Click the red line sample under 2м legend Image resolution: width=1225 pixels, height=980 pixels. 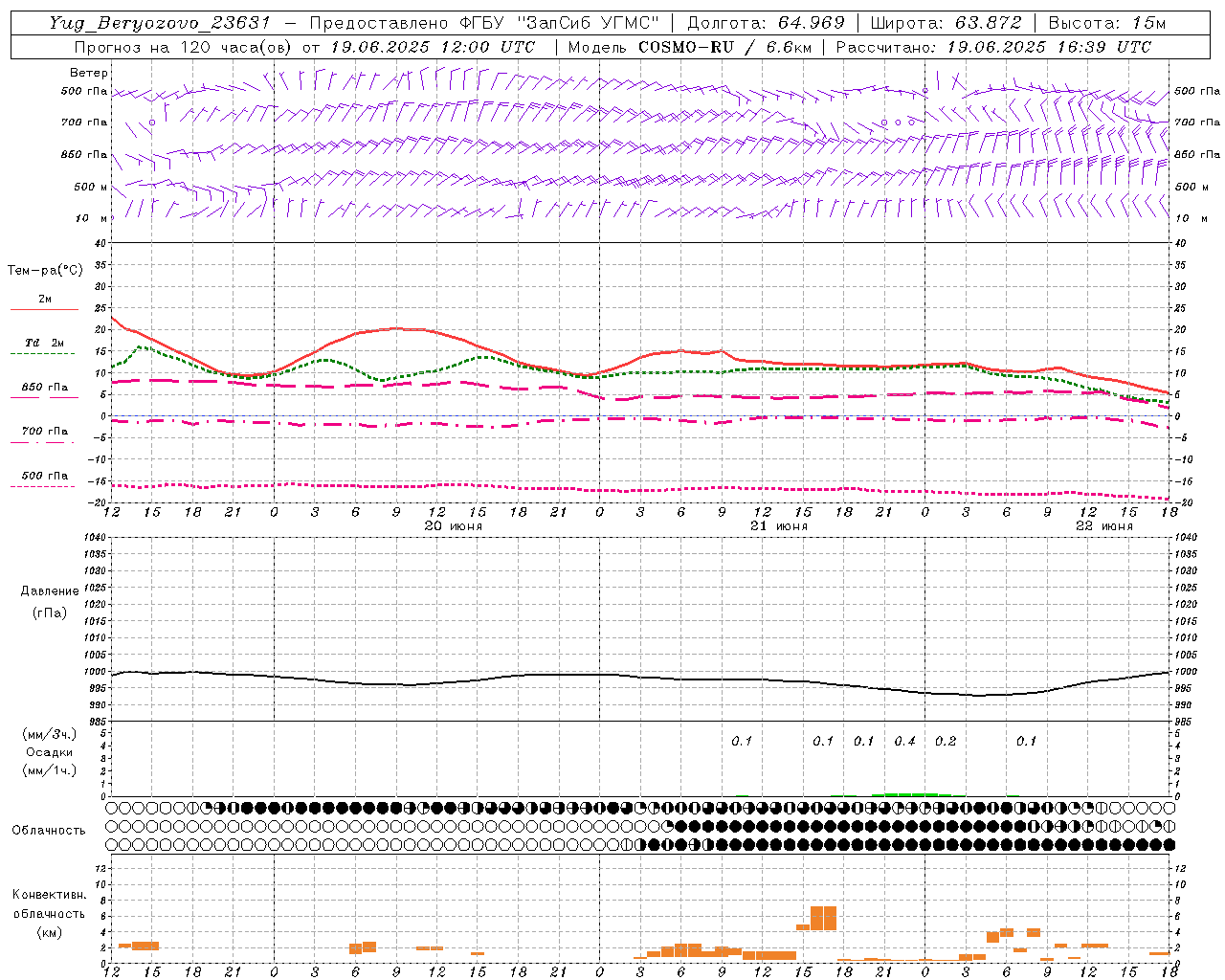44,310
